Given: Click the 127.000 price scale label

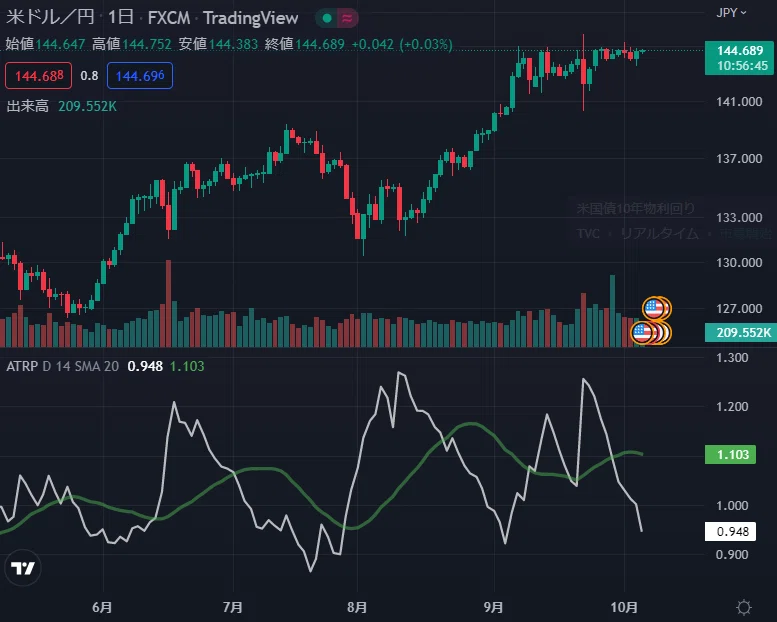Looking at the screenshot, I should 739,309.
